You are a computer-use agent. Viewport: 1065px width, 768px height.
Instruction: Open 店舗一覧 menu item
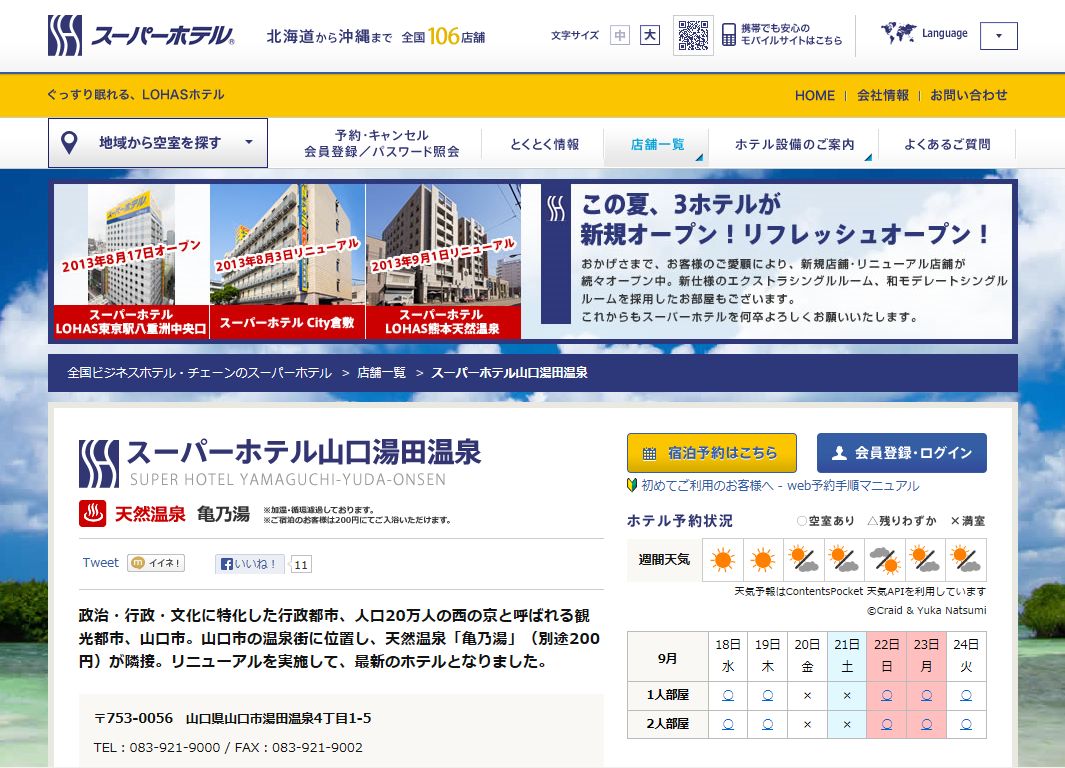coord(657,144)
